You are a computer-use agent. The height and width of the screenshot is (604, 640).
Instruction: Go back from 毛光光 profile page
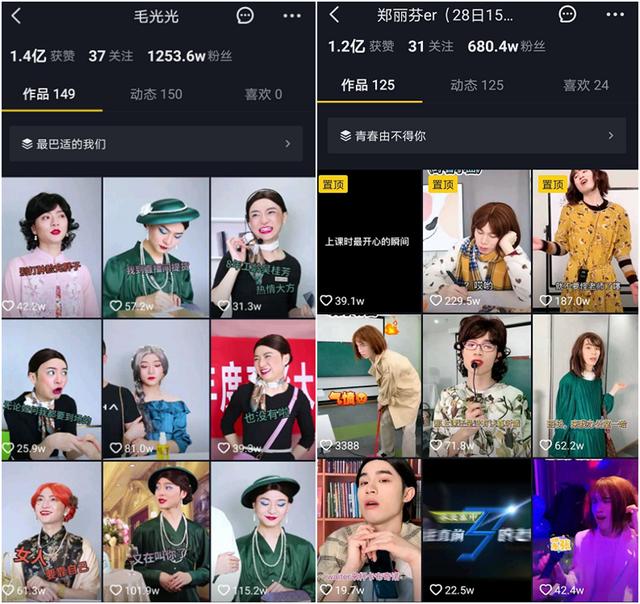pyautogui.click(x=16, y=15)
